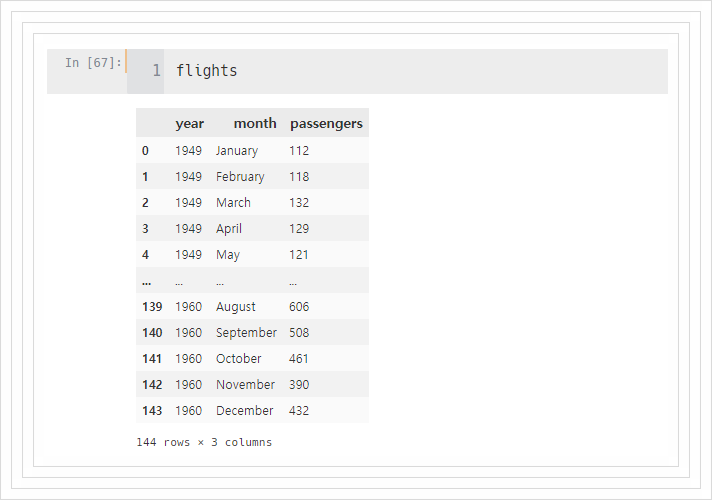Viewport: 712px width, 500px height.
Task: Click the September month cell
Action: click(246, 333)
